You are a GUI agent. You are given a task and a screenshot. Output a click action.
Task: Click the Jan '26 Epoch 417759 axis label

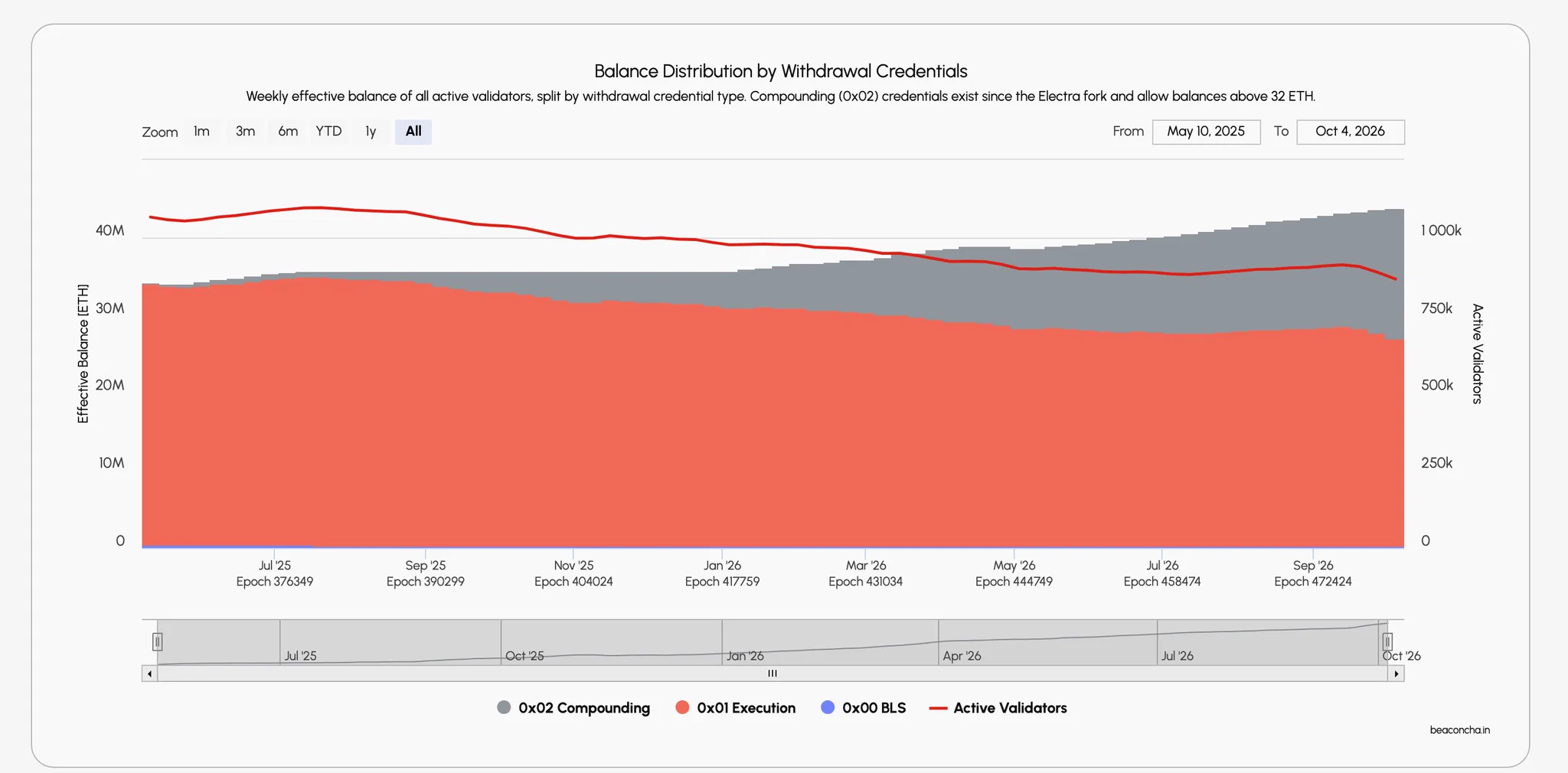[722, 573]
